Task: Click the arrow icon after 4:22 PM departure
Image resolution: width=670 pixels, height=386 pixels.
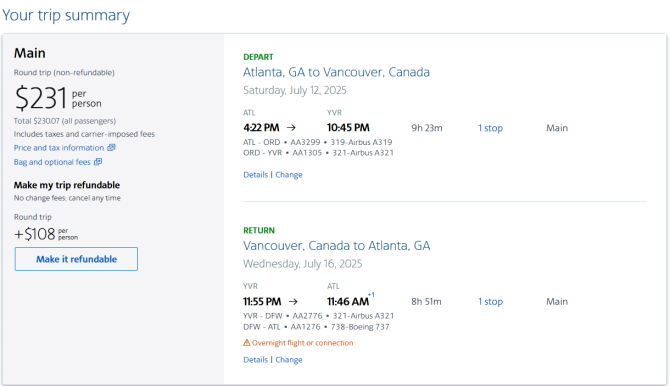Action: [291, 128]
